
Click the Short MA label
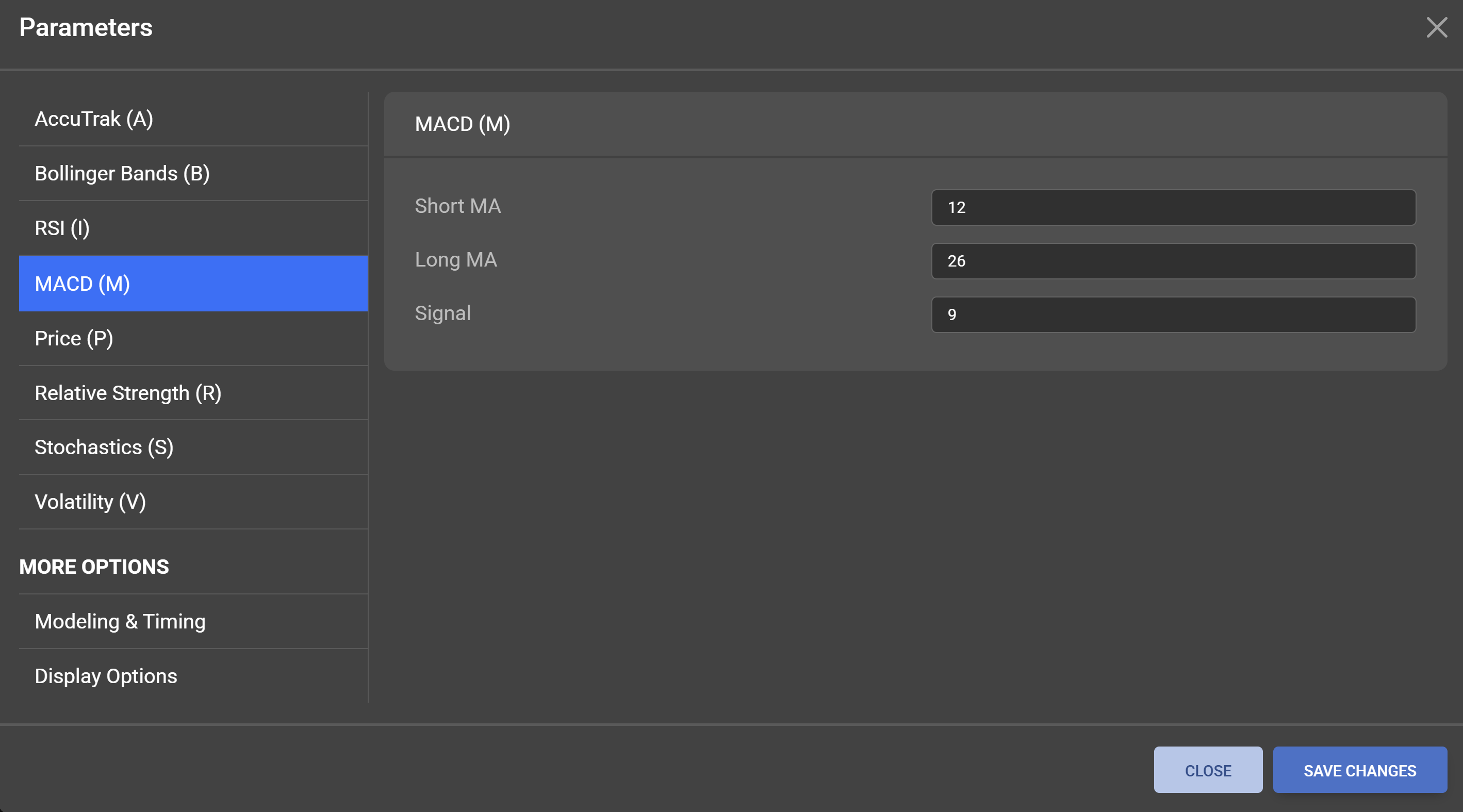coord(458,206)
